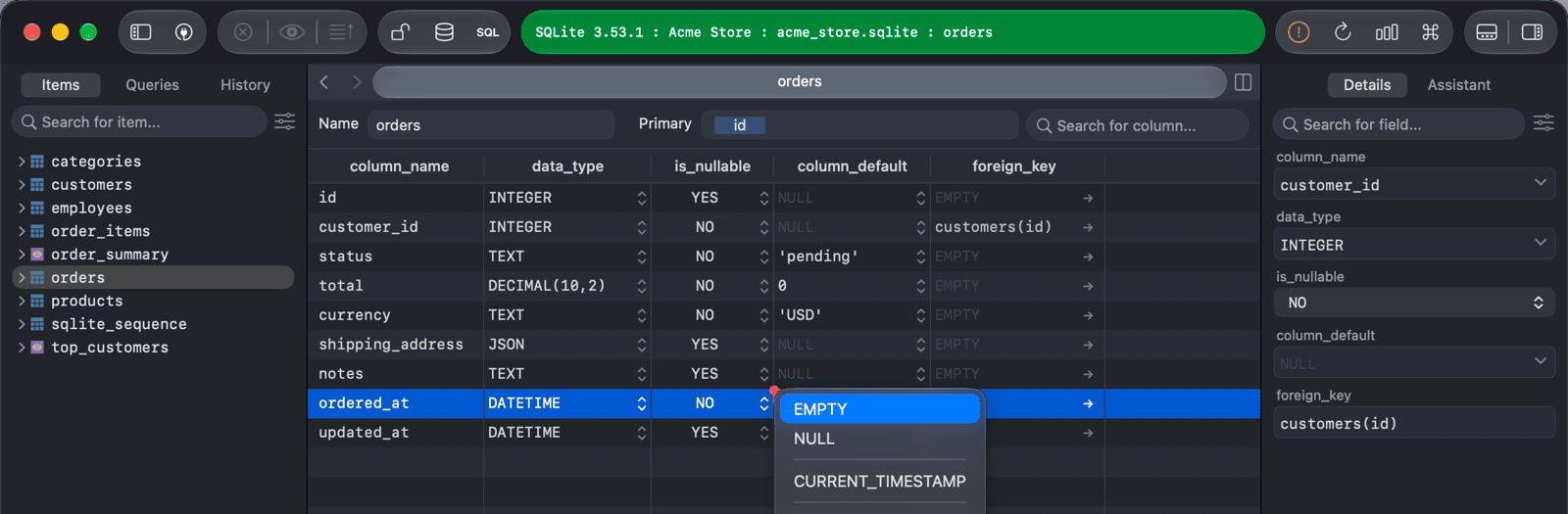Image resolution: width=1568 pixels, height=514 pixels.
Task: Click foreign key arrow on status row
Action: [1088, 257]
